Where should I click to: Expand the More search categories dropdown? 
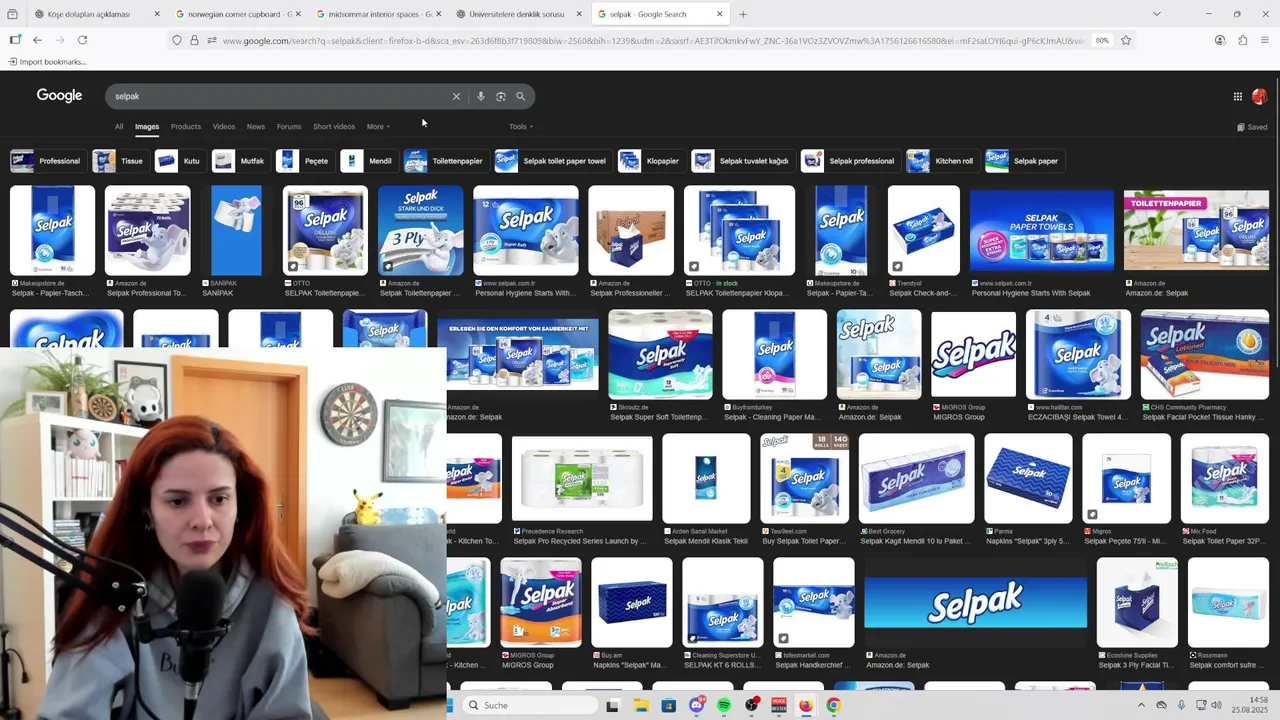click(x=378, y=127)
